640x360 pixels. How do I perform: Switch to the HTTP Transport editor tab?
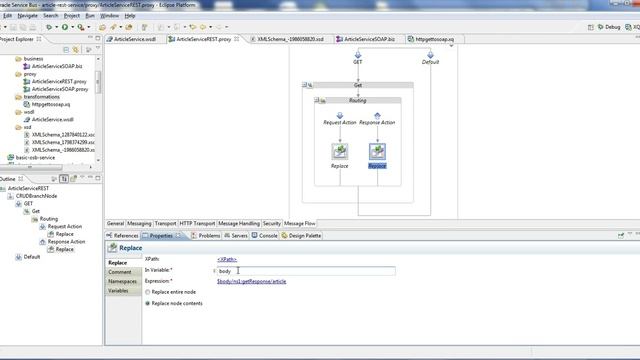coord(197,224)
